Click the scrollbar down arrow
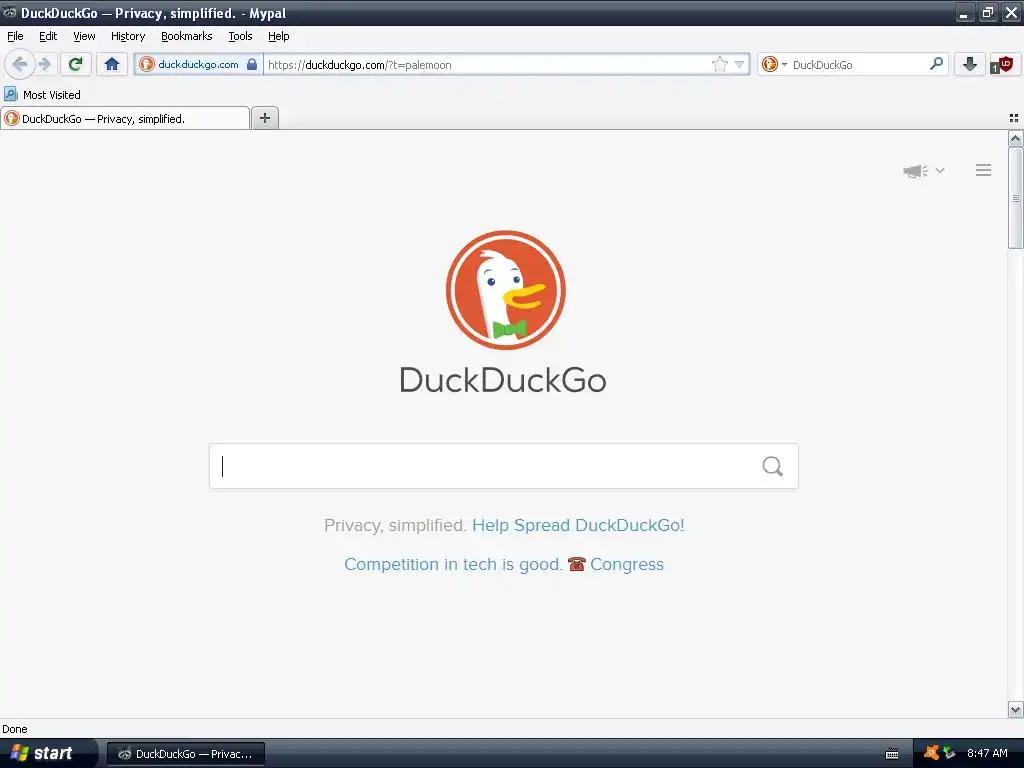Image resolution: width=1024 pixels, height=768 pixels. [x=1015, y=709]
